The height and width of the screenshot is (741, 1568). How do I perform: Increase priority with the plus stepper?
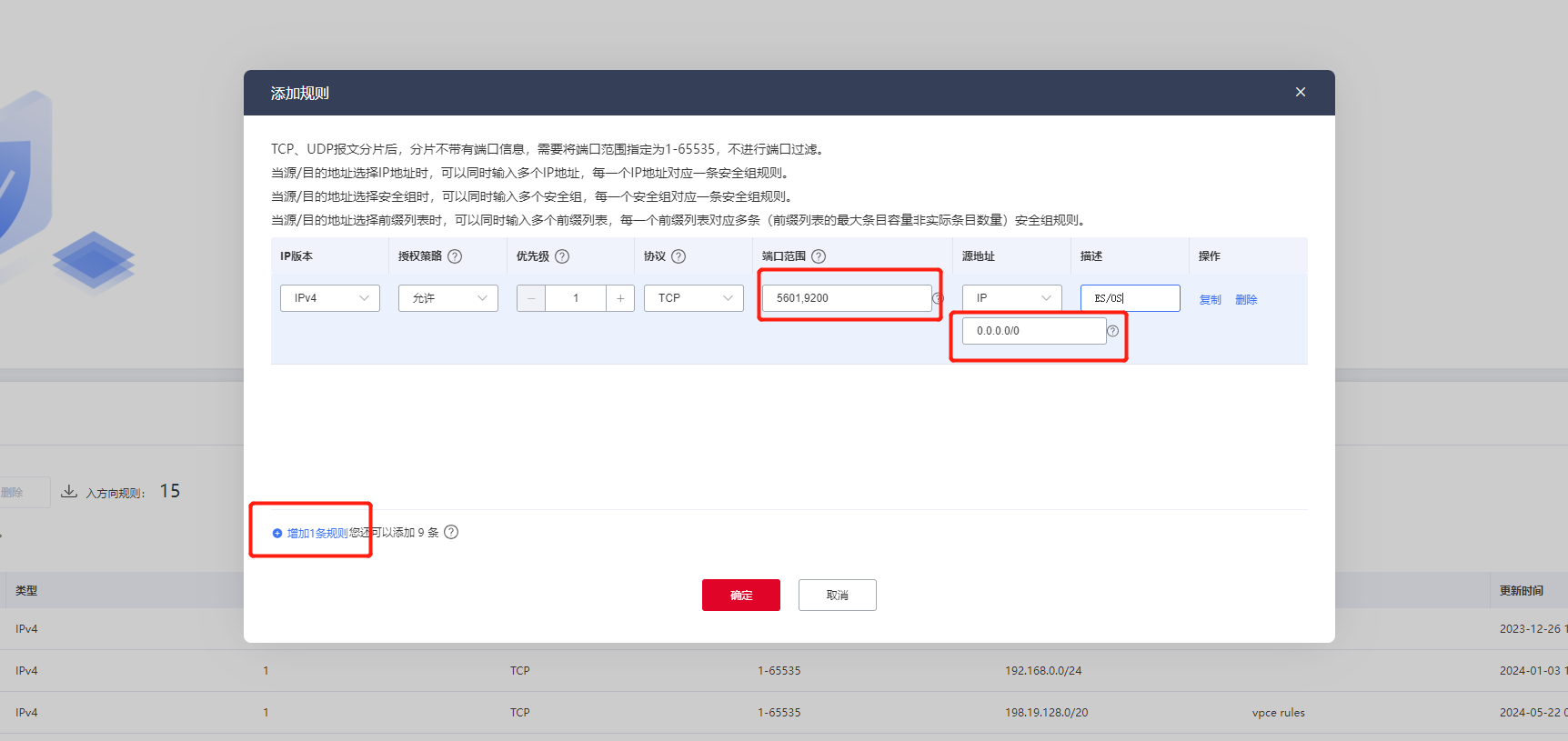tap(620, 298)
